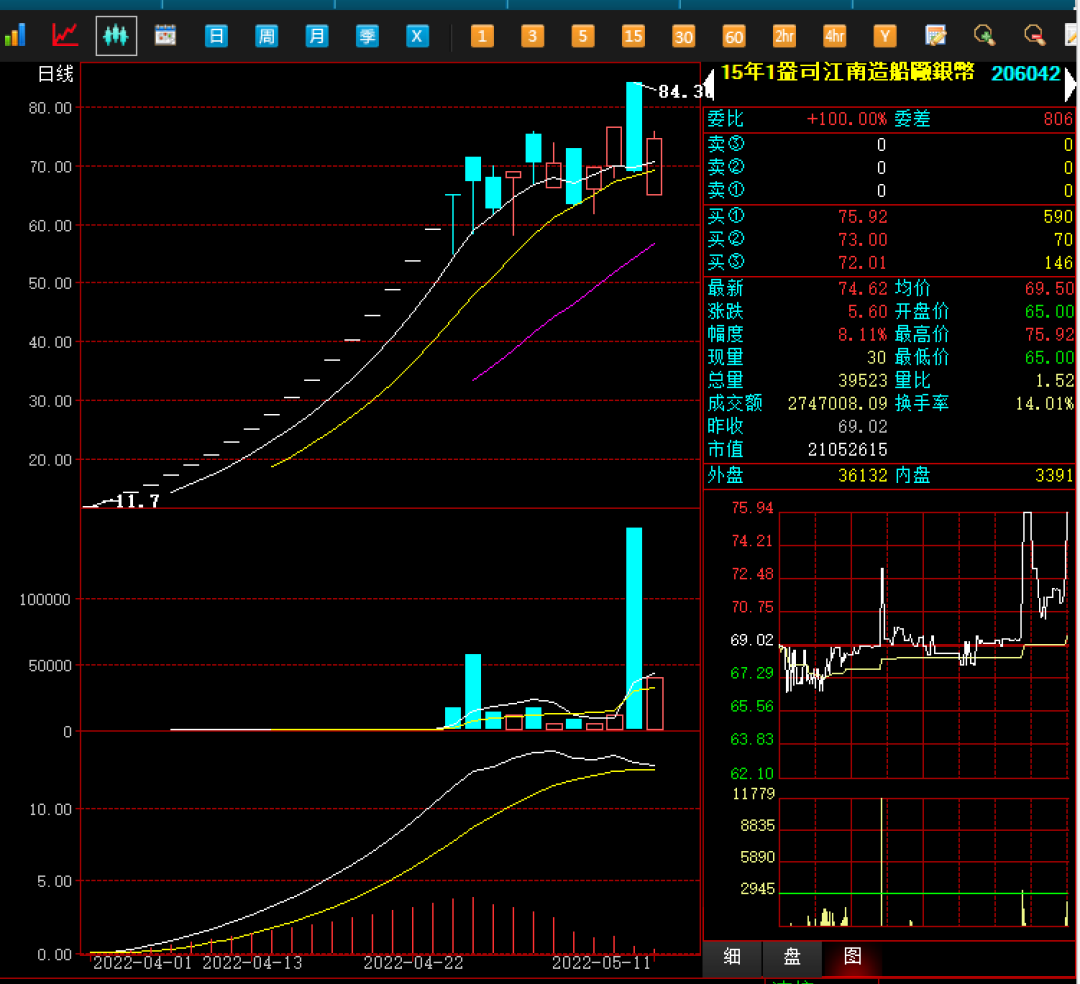Click the 卖① ask row label
1080x984 pixels.
click(726, 191)
